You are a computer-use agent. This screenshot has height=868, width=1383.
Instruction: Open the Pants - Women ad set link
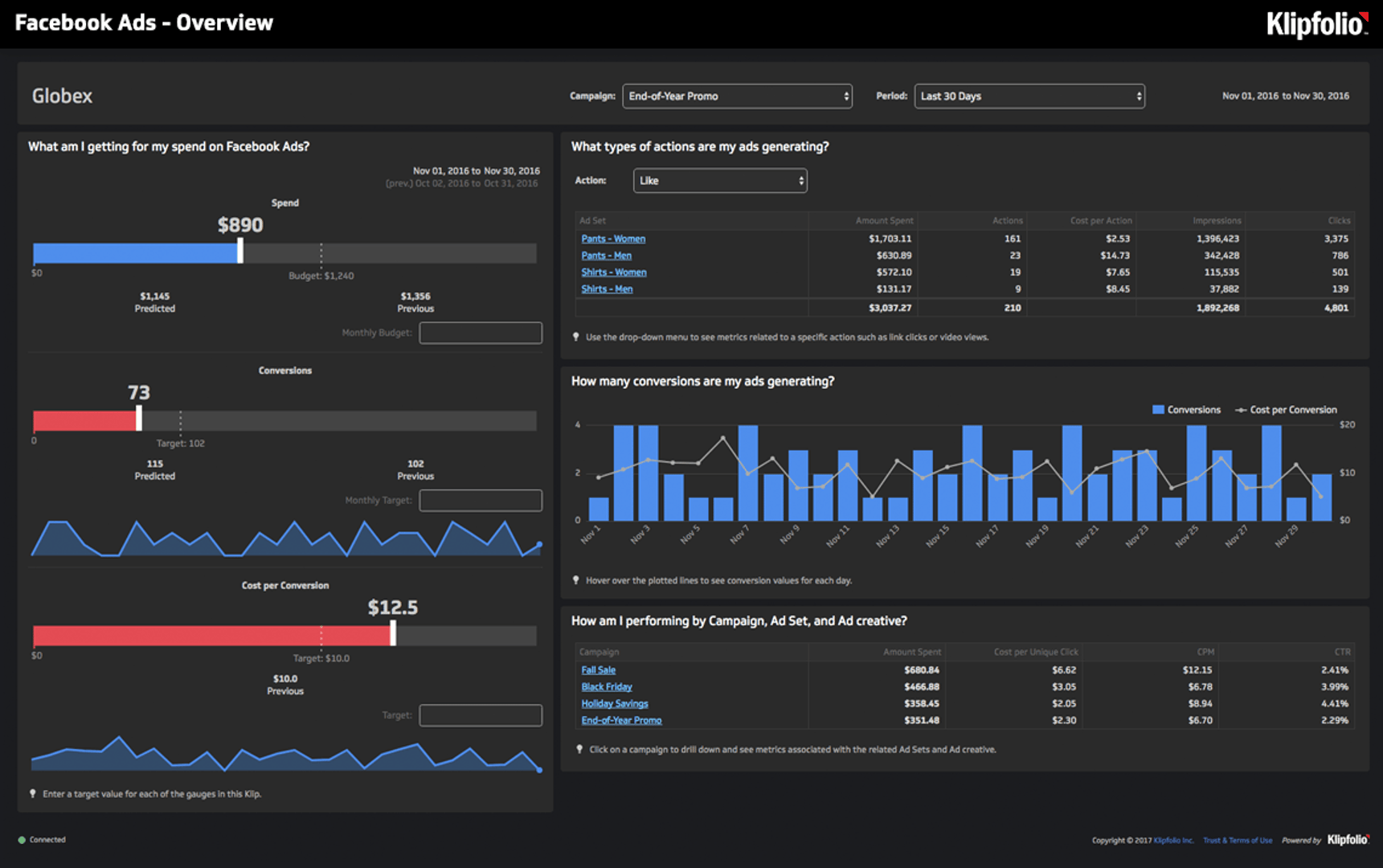pos(613,239)
